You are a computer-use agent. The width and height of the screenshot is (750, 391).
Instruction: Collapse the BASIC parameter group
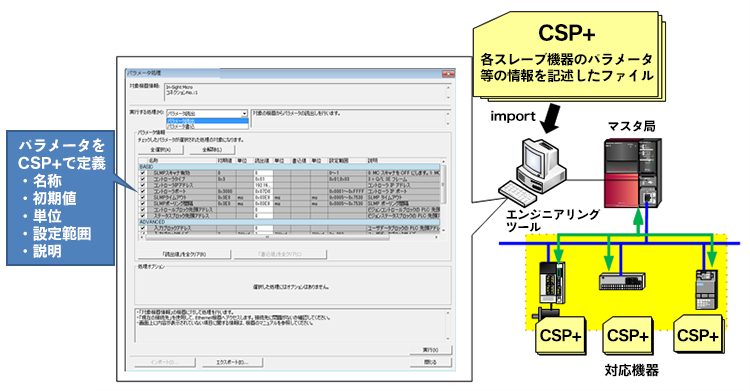(x=289, y=167)
